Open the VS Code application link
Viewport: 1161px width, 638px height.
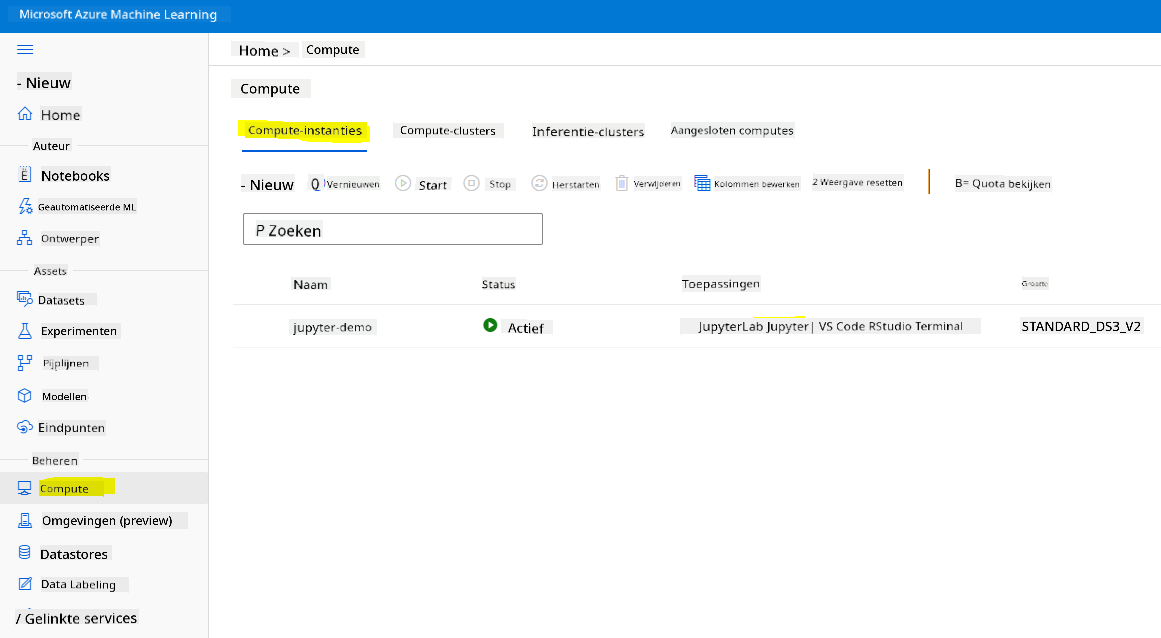pos(842,326)
